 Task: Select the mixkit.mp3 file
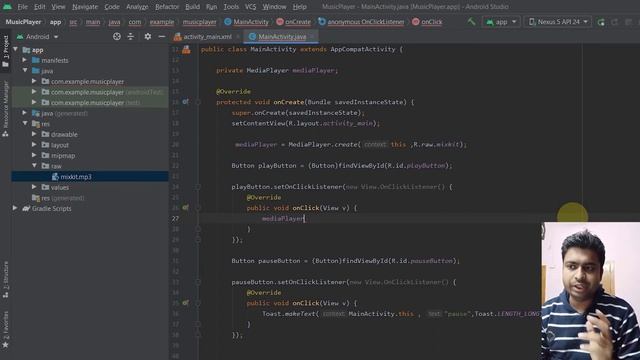coord(90,177)
